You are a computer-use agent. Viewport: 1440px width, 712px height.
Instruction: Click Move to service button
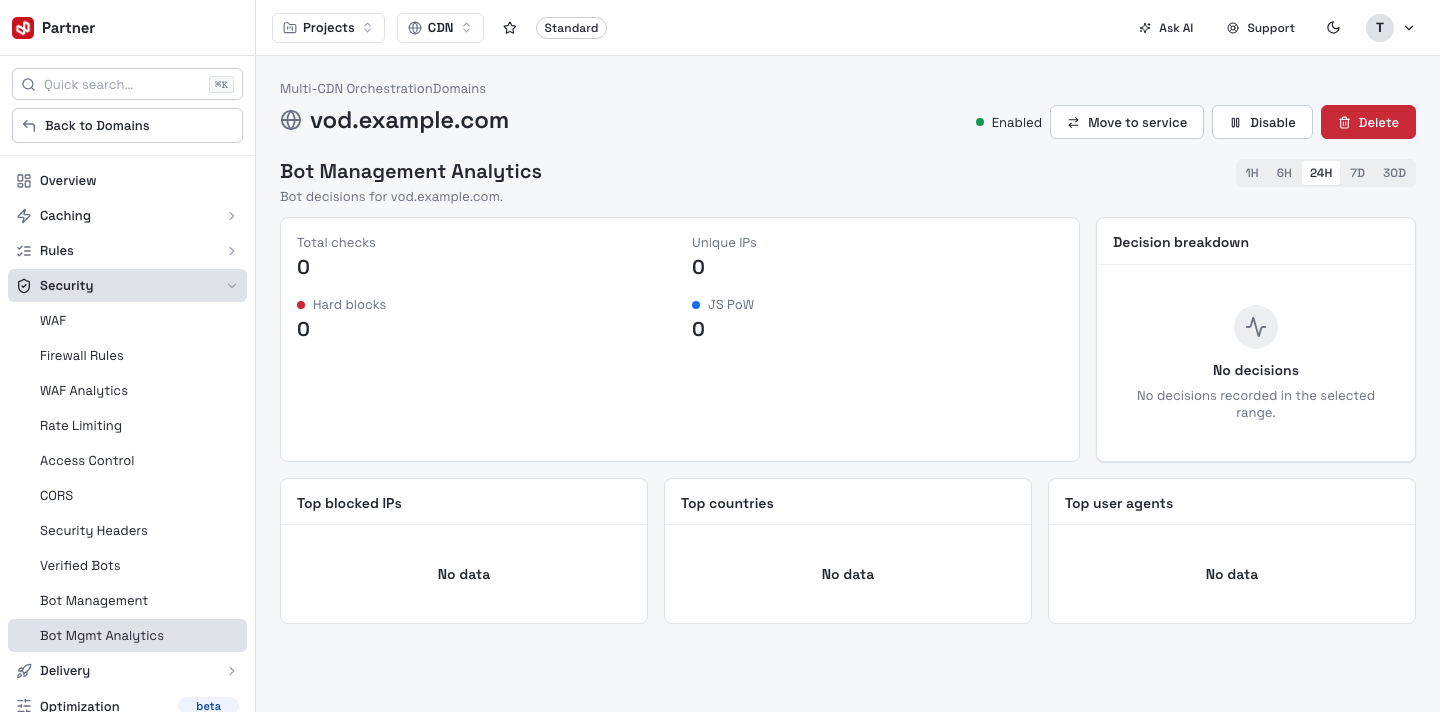pos(1127,122)
